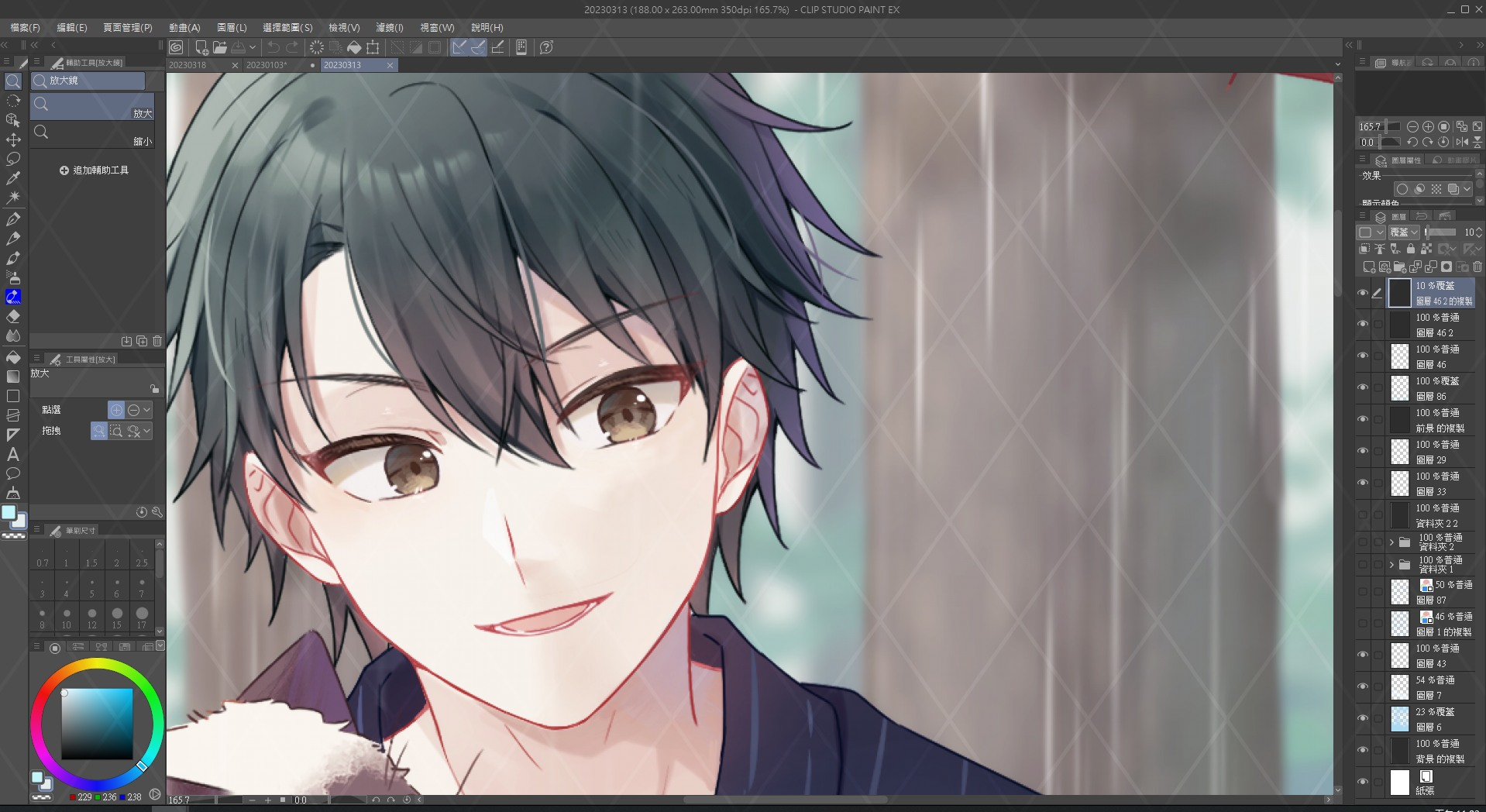Click the New layer folder icon

(1400, 267)
